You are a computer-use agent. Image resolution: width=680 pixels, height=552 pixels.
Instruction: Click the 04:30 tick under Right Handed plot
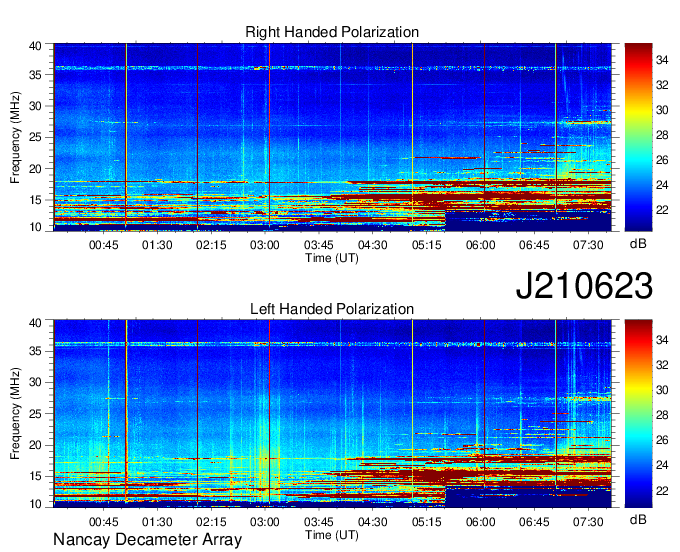click(x=373, y=245)
